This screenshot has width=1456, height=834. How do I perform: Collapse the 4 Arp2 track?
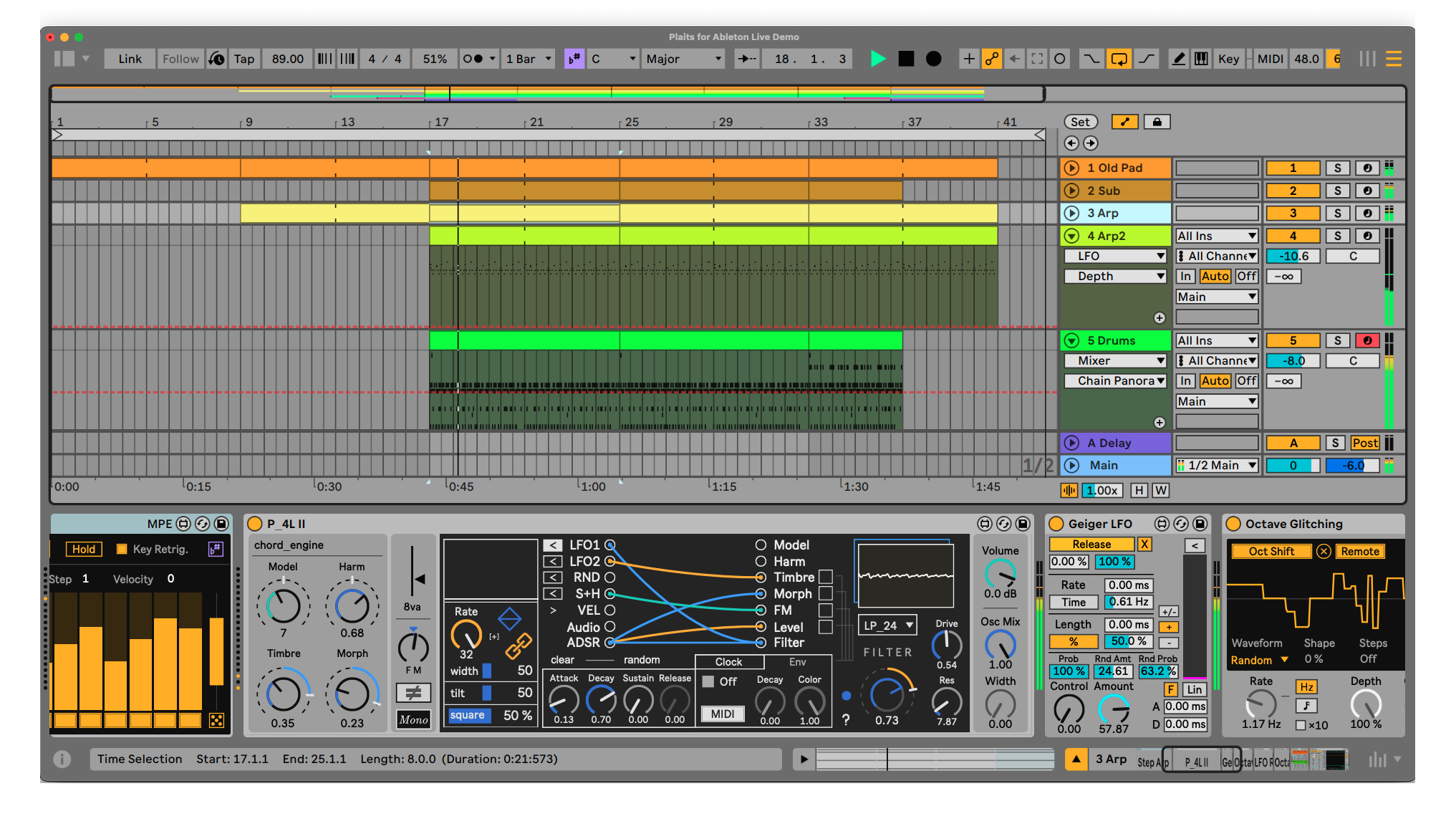(1071, 236)
